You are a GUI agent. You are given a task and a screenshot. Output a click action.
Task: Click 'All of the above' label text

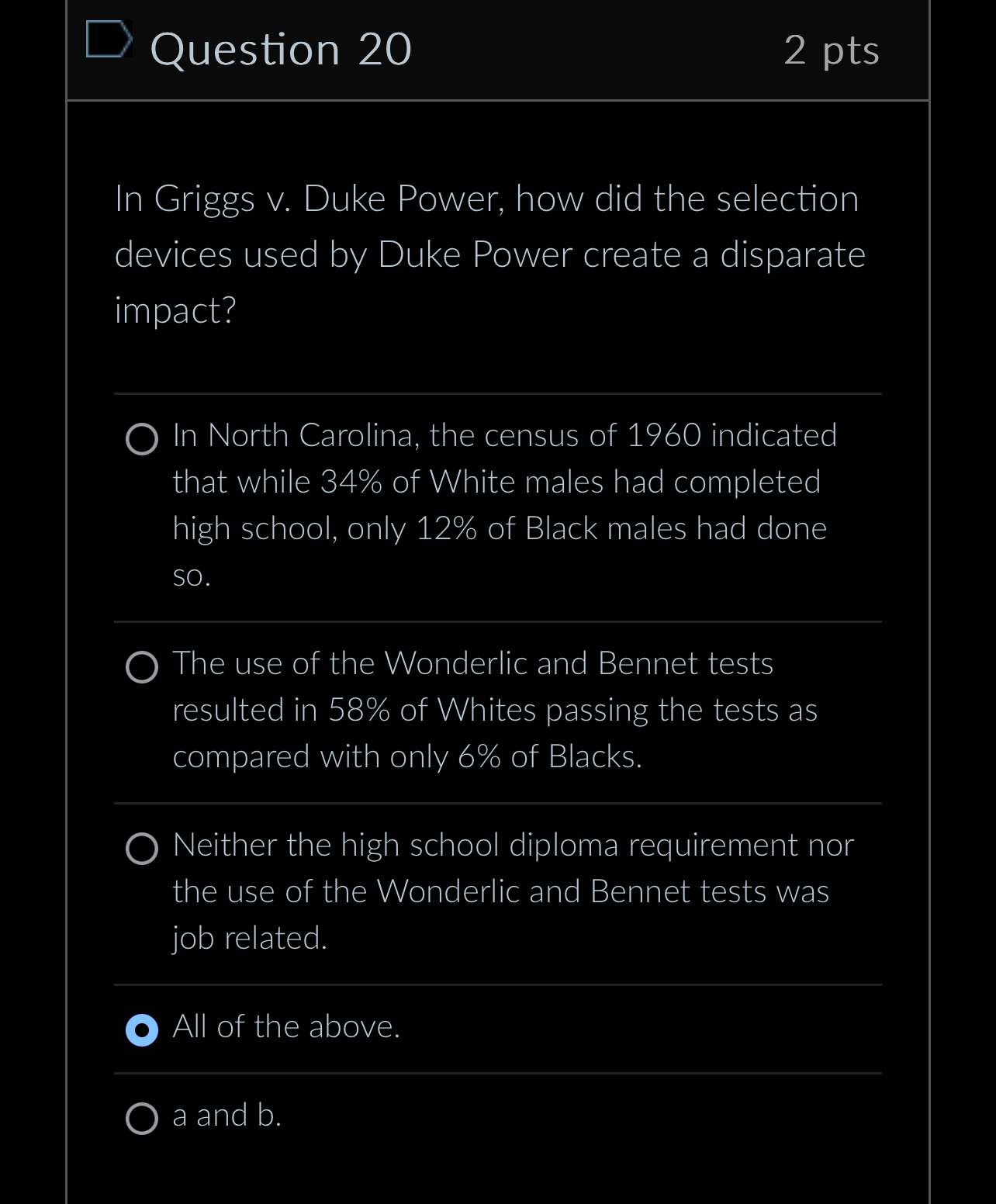[x=286, y=1028]
